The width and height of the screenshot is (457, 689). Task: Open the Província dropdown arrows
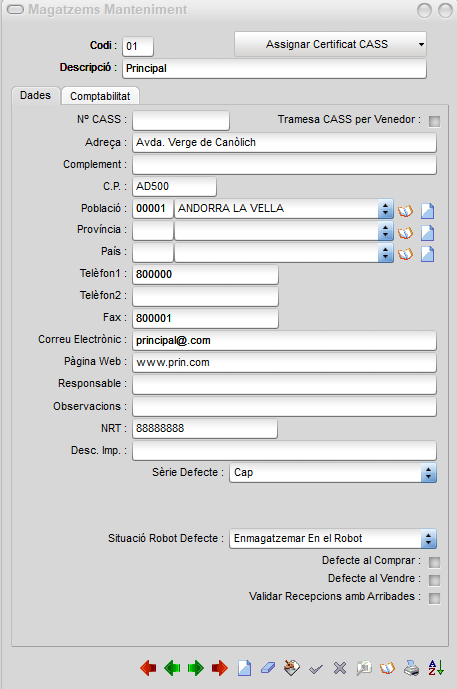pyautogui.click(x=385, y=231)
